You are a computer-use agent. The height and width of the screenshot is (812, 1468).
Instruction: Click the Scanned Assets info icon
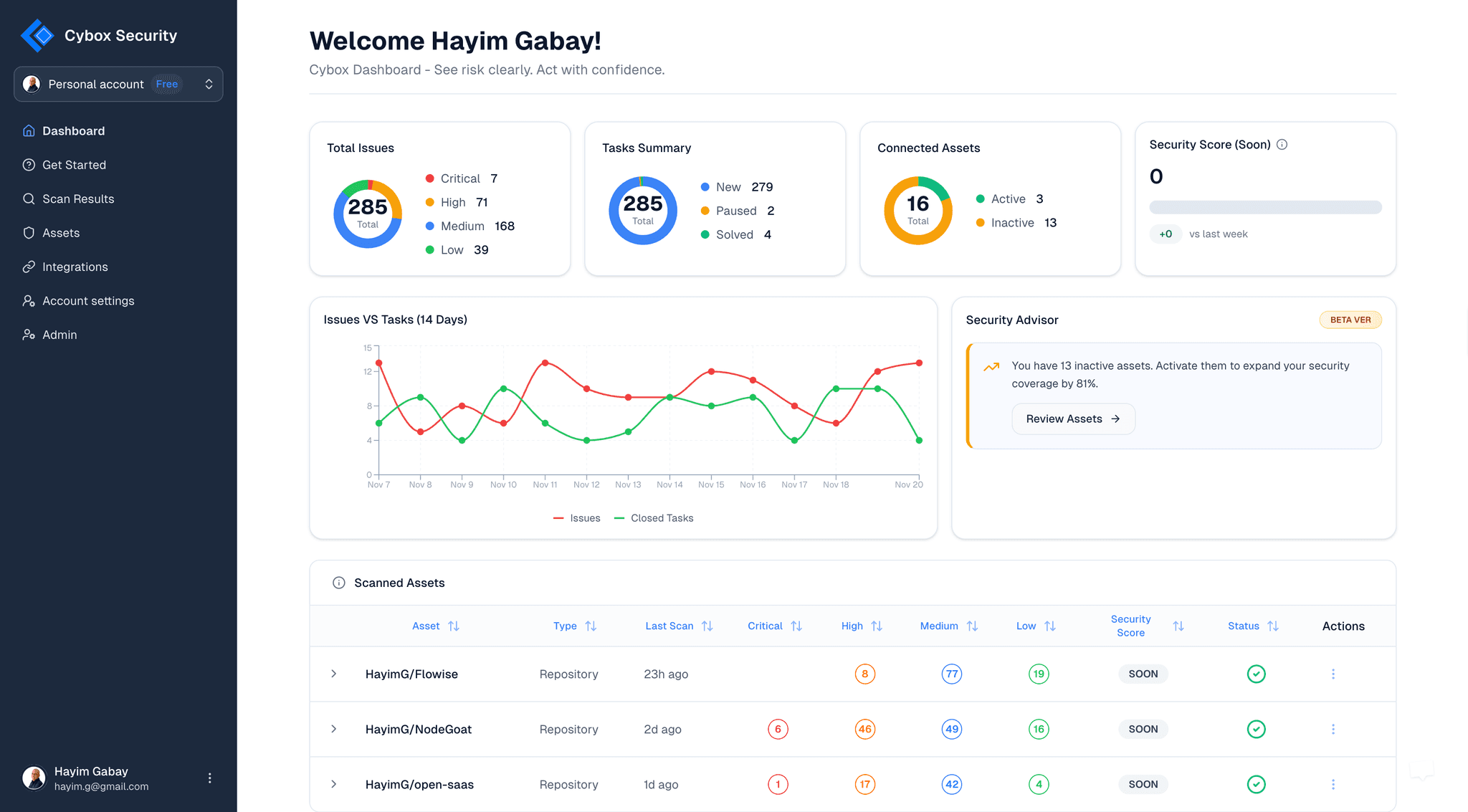pyautogui.click(x=339, y=583)
